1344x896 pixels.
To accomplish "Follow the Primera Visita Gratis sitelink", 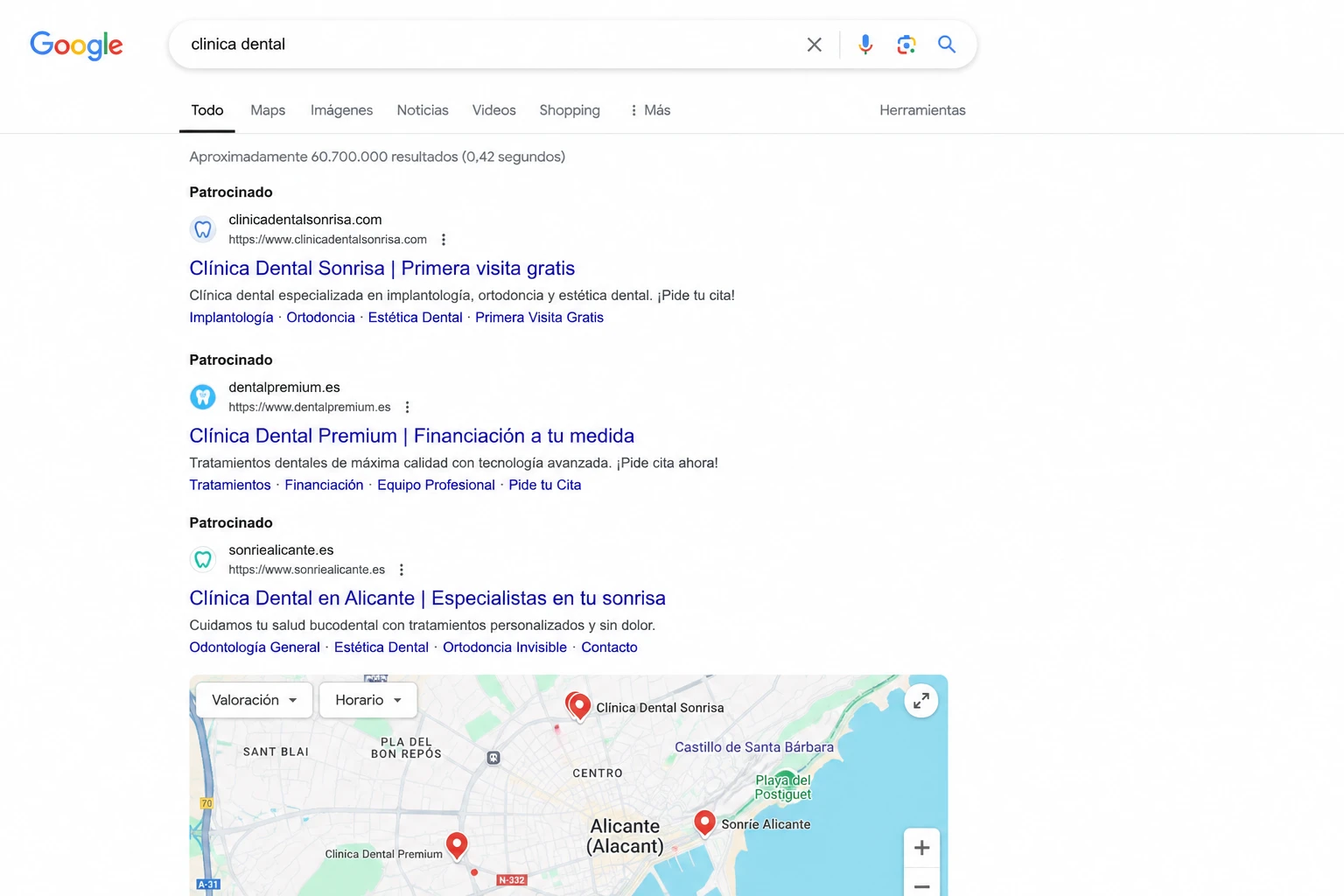I will [x=539, y=318].
